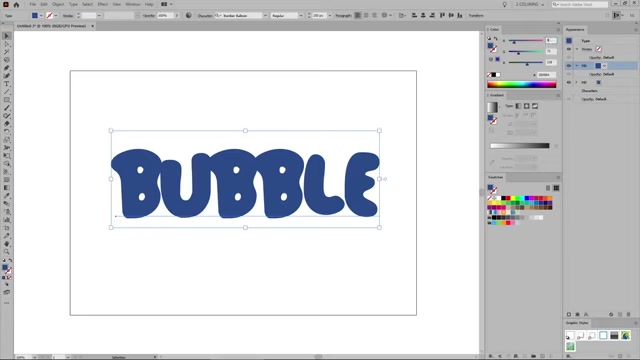Image resolution: width=640 pixels, height=360 pixels.
Task: Open the Effect menu
Action: (102, 4)
